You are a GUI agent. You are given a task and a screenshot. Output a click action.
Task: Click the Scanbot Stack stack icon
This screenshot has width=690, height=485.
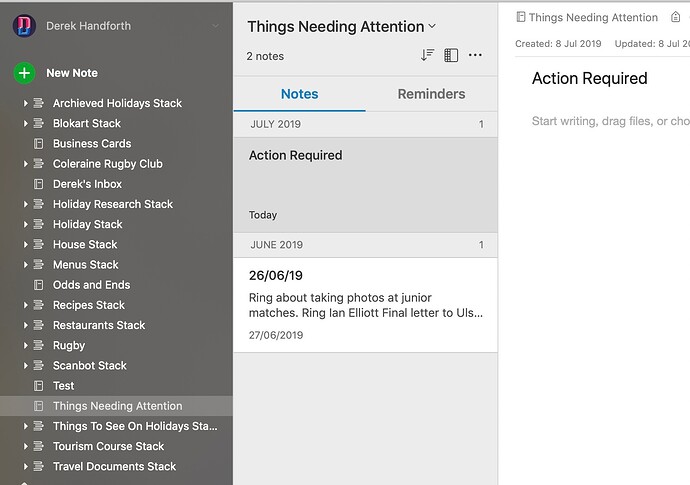tap(39, 365)
